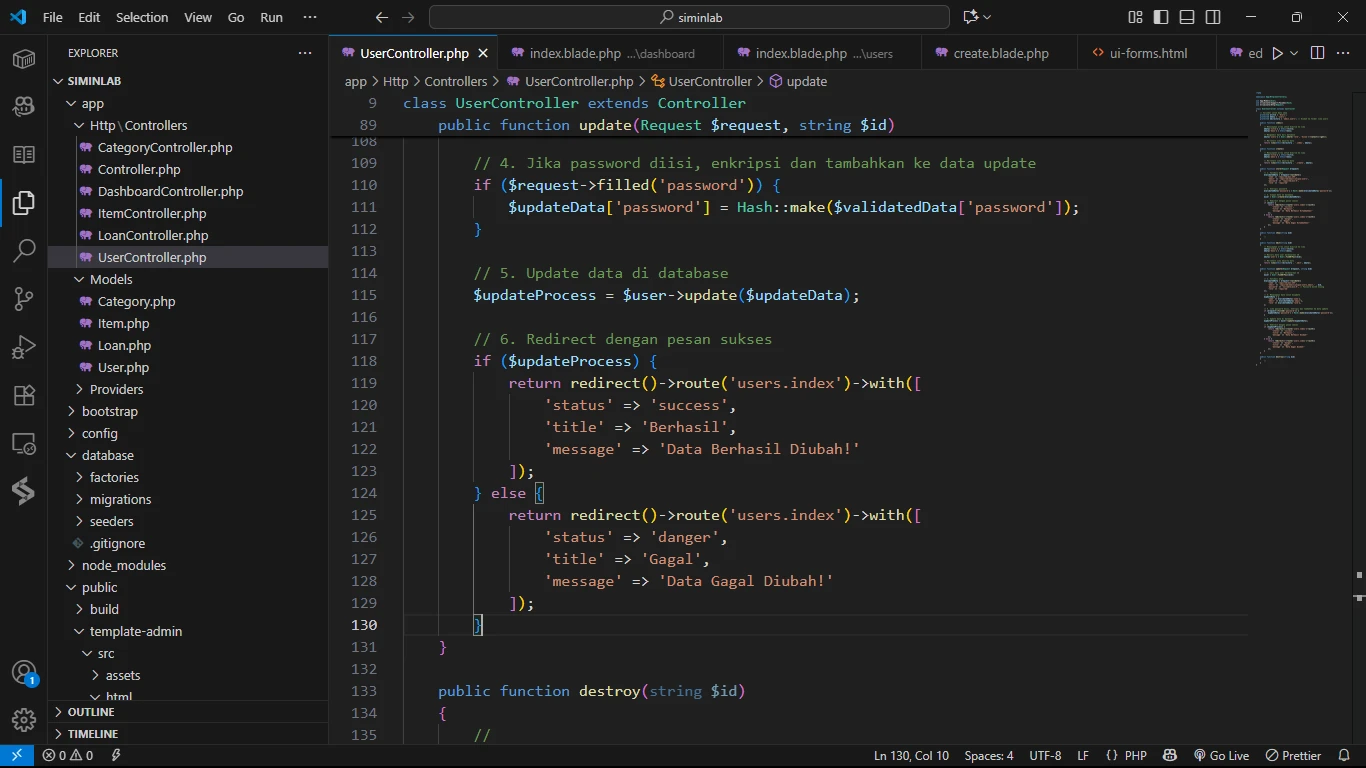Collapse the Models folder
This screenshot has width=1366, height=768.
pos(110,279)
